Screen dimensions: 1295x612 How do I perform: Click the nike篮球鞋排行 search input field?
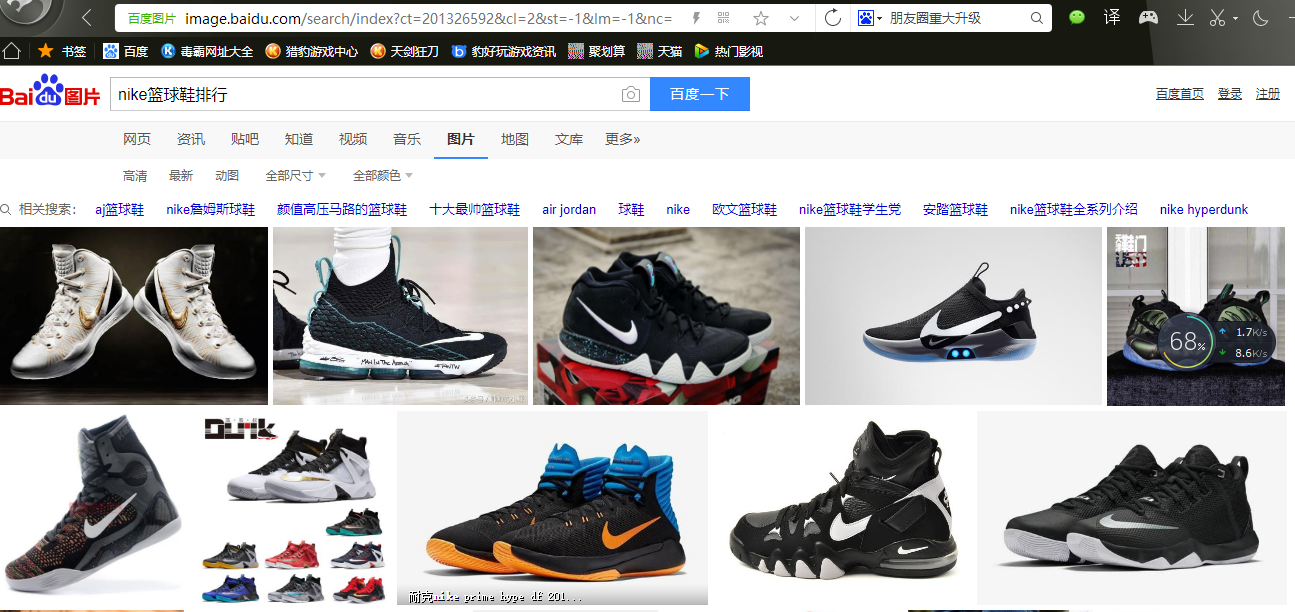[x=360, y=95]
